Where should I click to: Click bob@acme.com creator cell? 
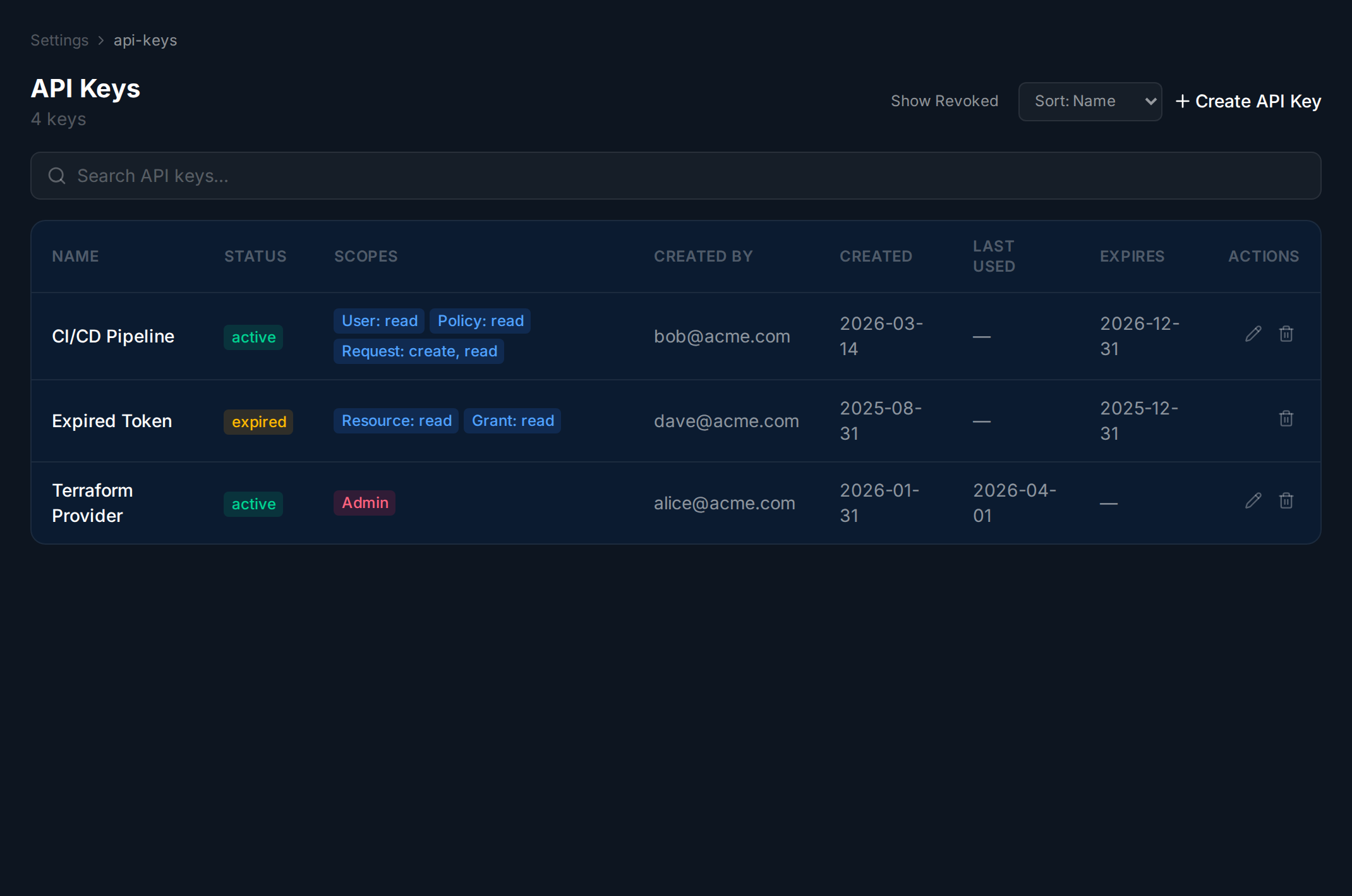(x=722, y=336)
